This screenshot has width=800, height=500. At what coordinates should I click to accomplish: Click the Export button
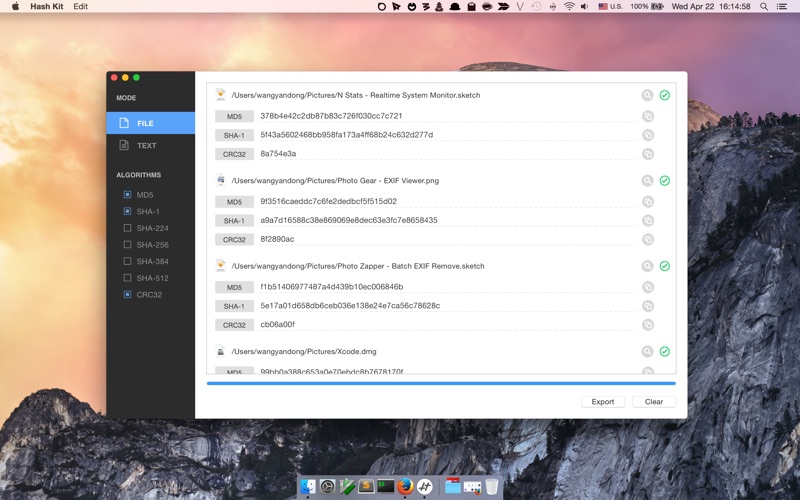click(x=603, y=402)
